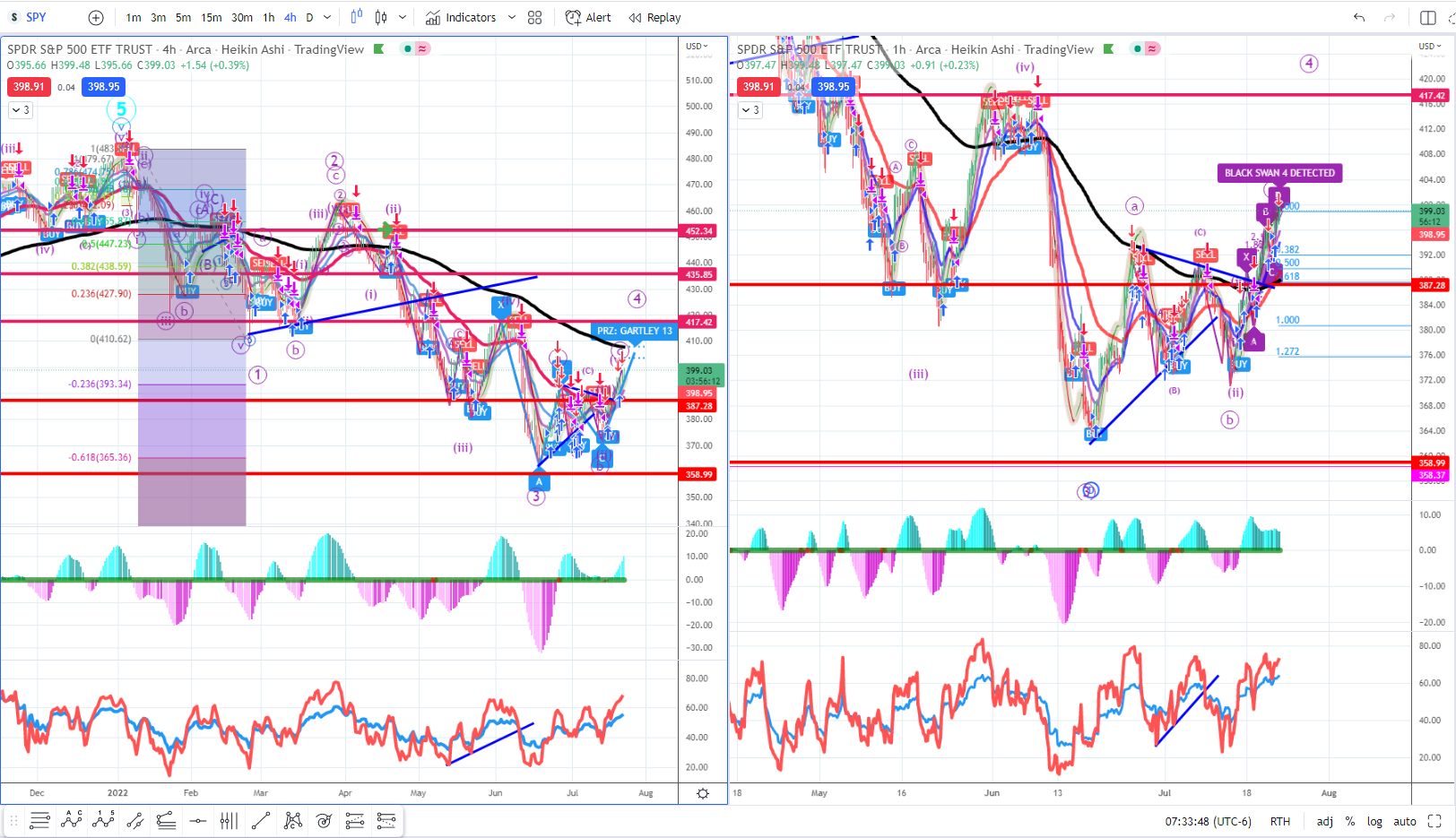Viewport: 1456px width, 838px height.
Task: Open the 4h chart settings gear
Action: coord(703,793)
